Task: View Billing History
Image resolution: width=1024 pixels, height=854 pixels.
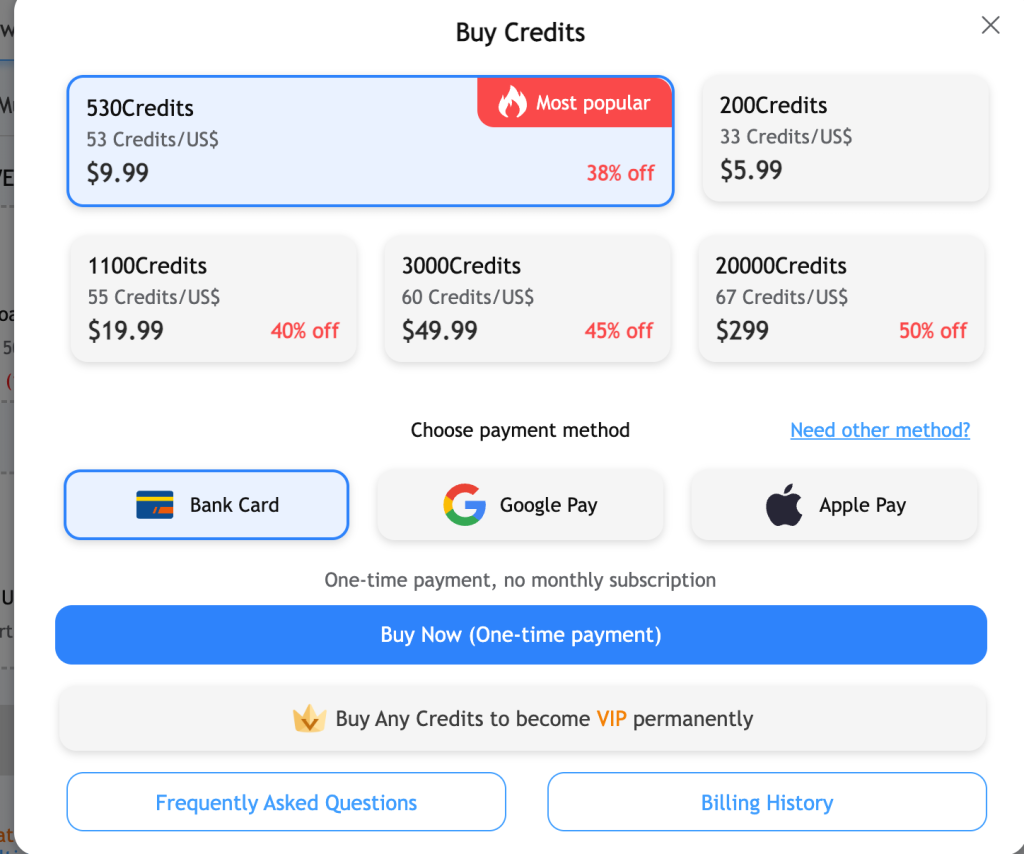Action: [767, 802]
